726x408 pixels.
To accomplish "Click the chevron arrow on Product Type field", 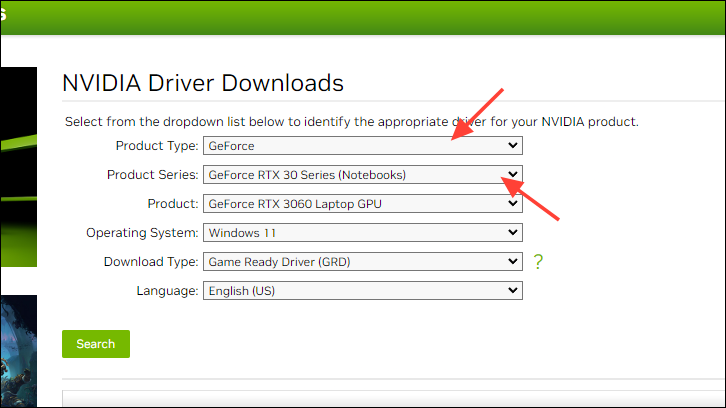I will 513,146.
